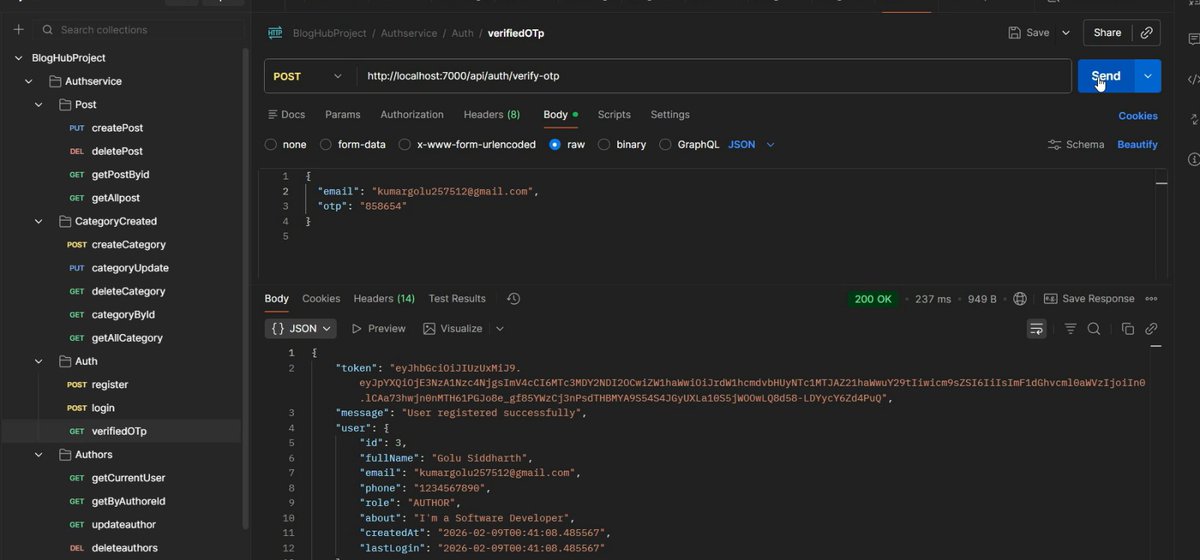Click the plus icon to create new collection

coord(18,30)
